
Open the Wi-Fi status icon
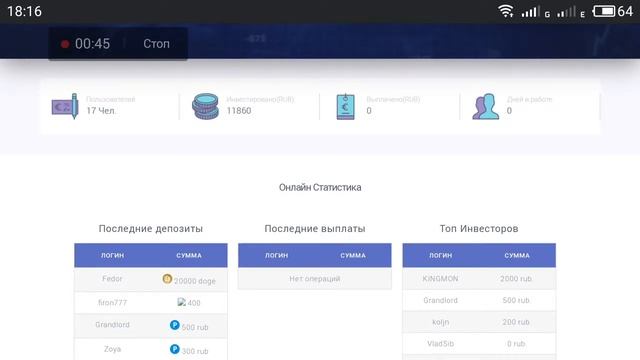(506, 11)
